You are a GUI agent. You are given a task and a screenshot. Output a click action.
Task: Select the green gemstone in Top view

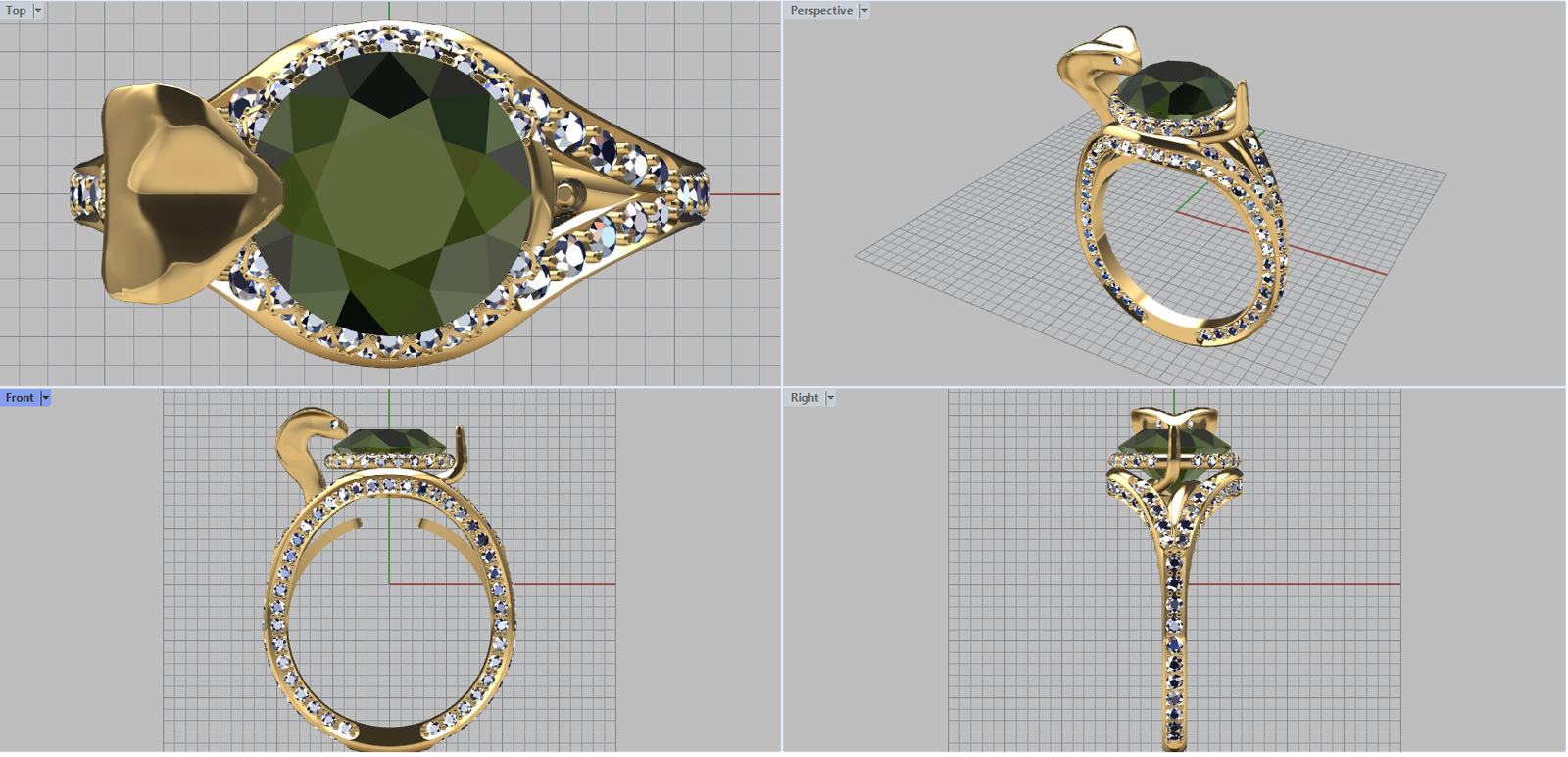coord(392,191)
